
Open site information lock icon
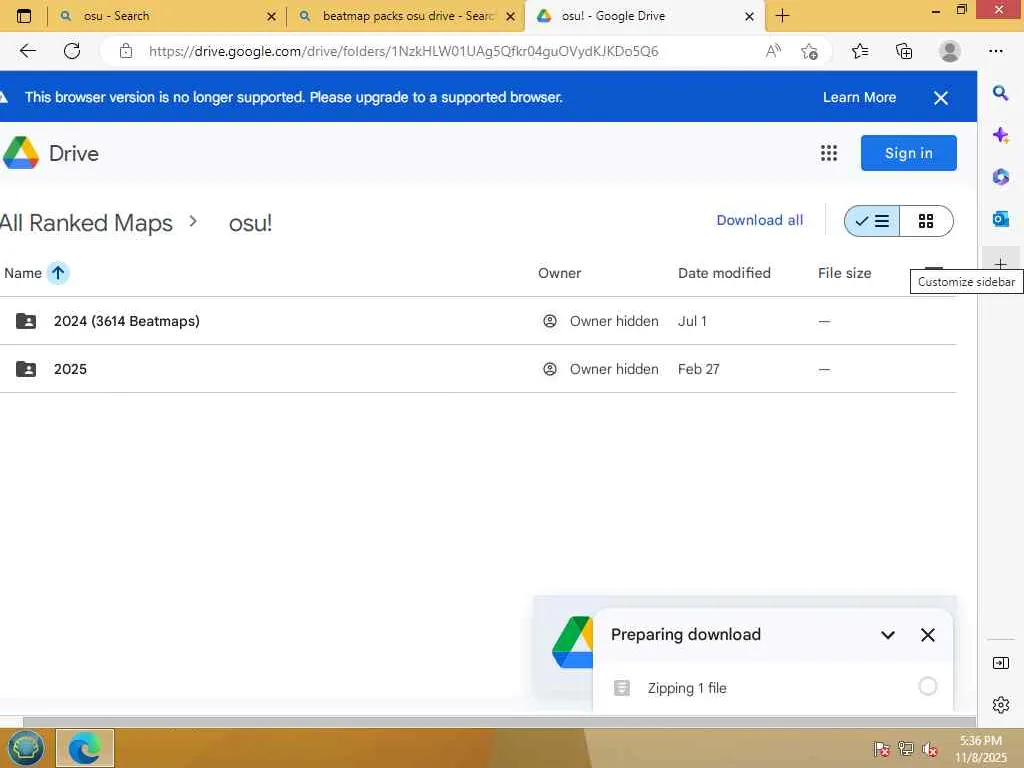click(126, 51)
